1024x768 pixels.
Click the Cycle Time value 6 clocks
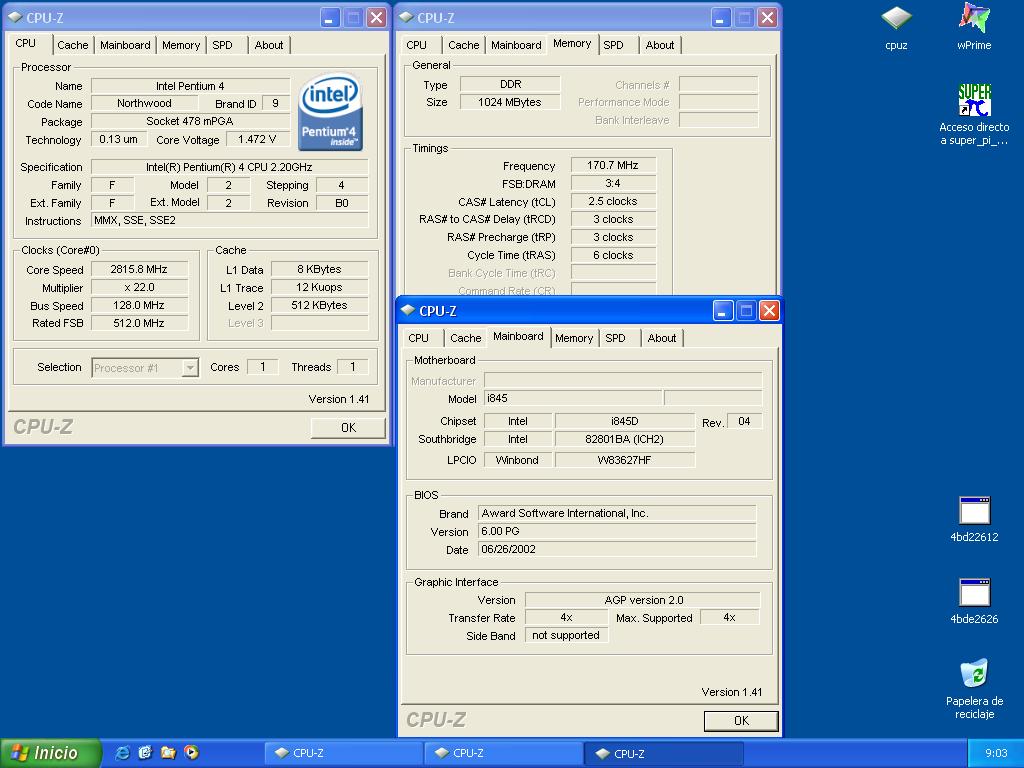pyautogui.click(x=613, y=255)
